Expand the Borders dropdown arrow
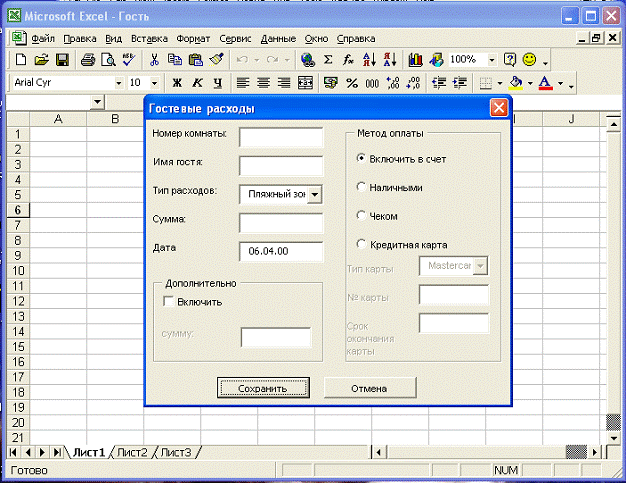626x483 pixels. click(499, 83)
